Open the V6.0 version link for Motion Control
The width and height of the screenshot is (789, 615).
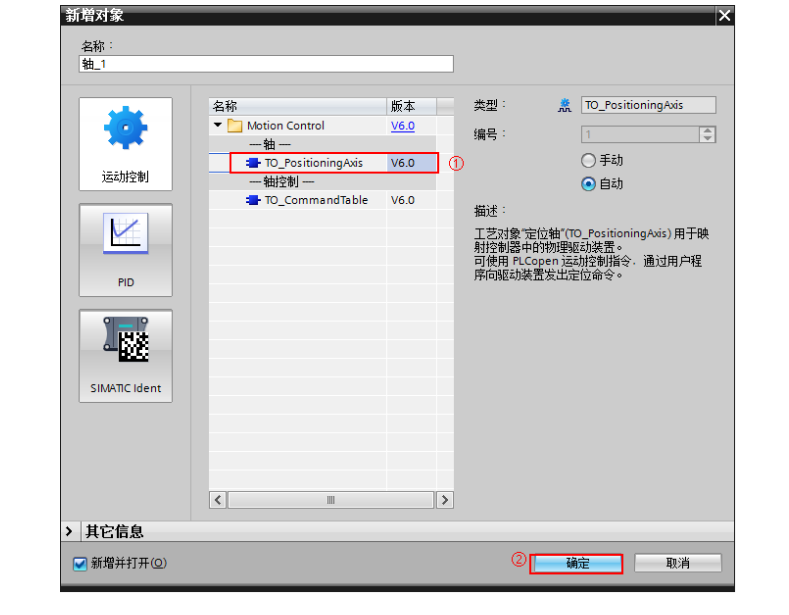(402, 126)
